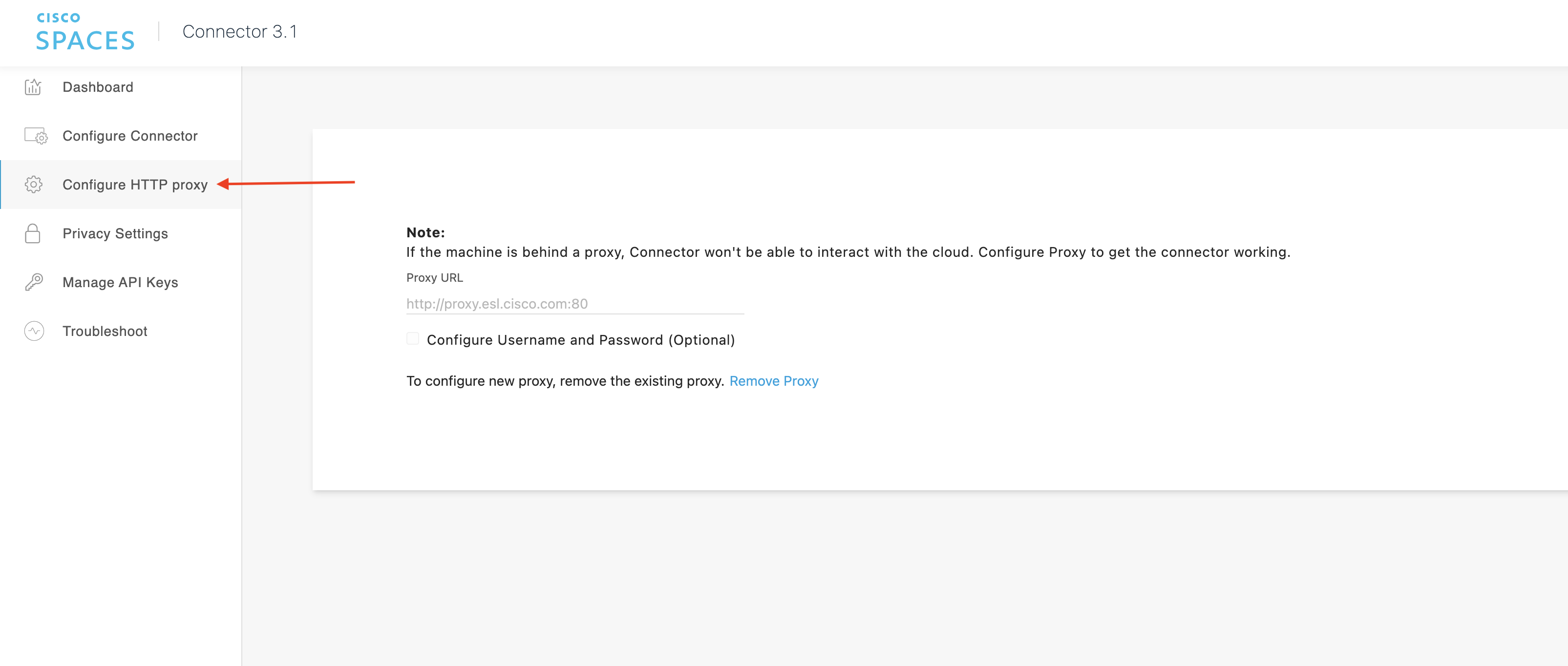Open the Troubleshoot page
This screenshot has height=666, width=1568.
pos(105,331)
